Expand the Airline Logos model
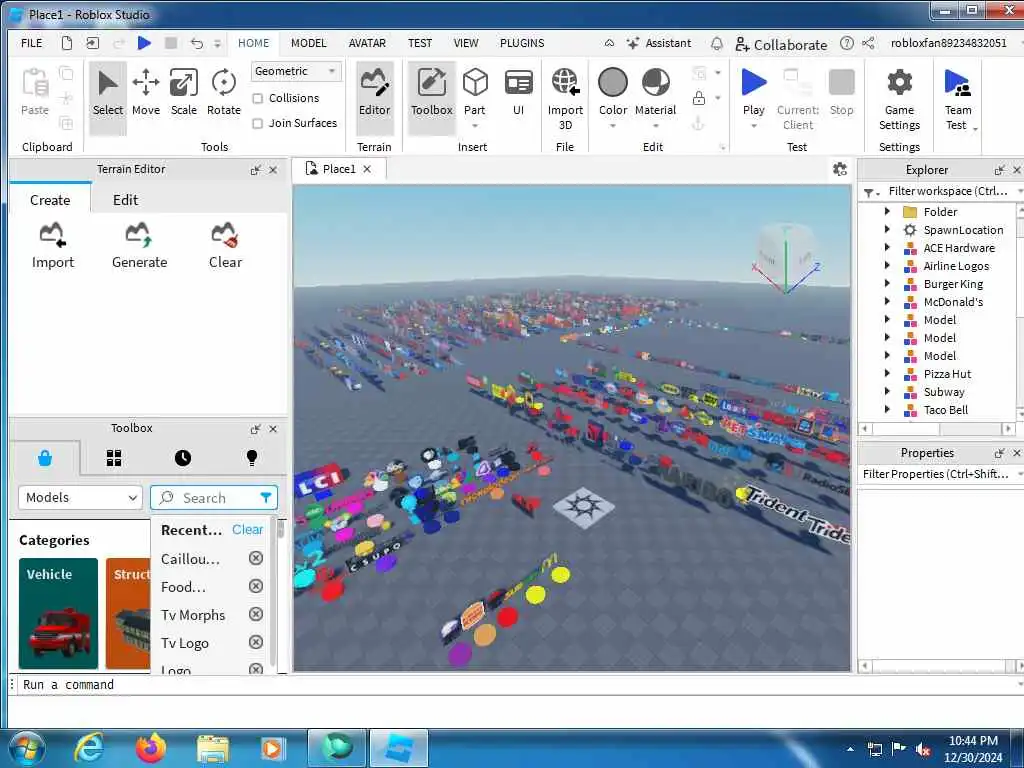 tap(887, 266)
